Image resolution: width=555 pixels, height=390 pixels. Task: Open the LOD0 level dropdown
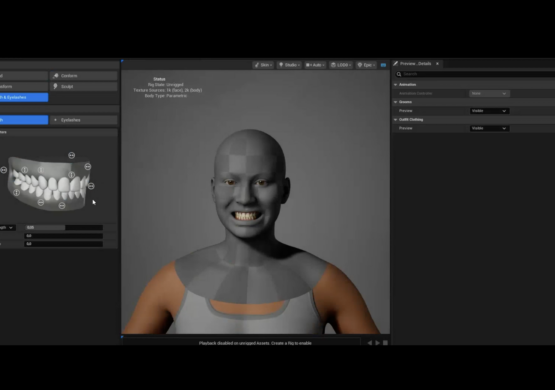click(x=341, y=65)
